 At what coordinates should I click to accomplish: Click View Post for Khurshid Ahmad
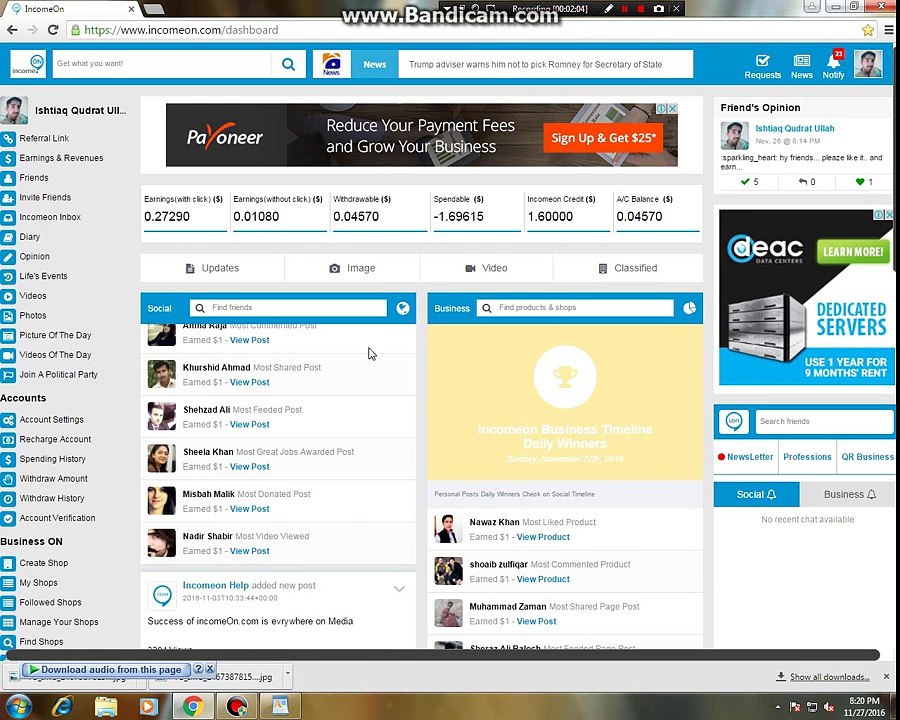(250, 382)
